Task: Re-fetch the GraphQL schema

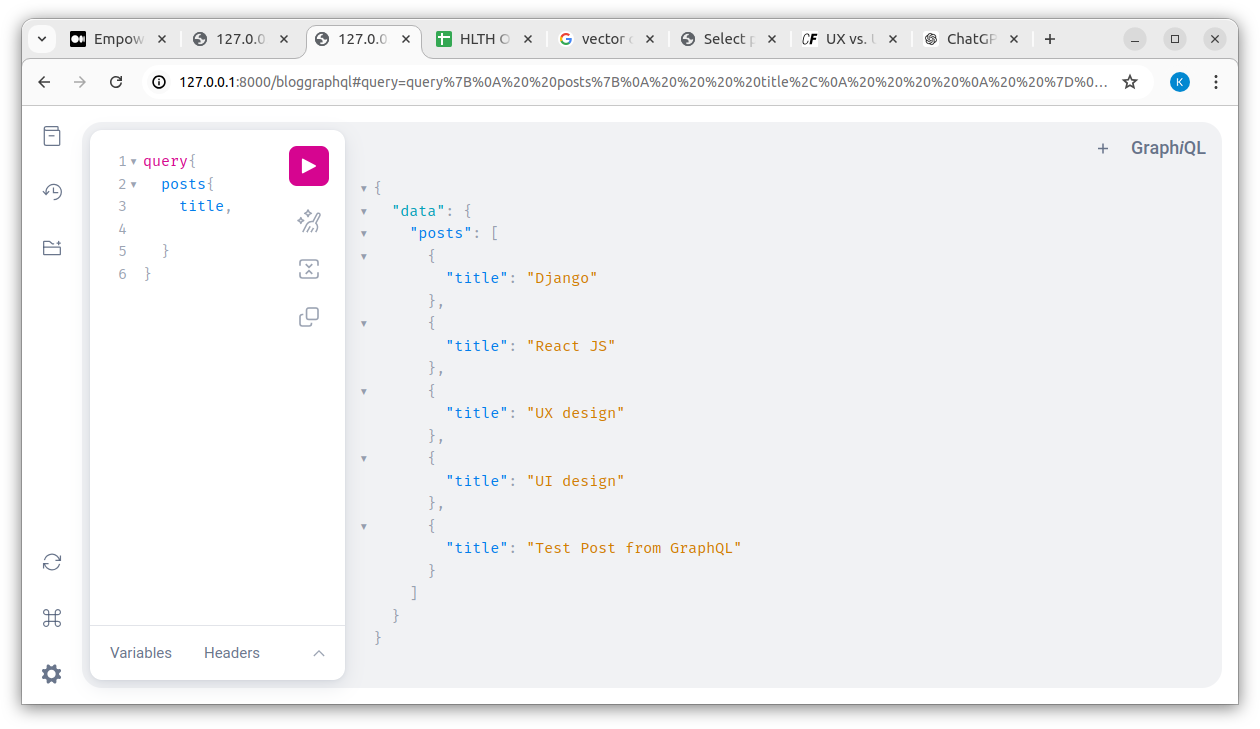Action: pyautogui.click(x=52, y=562)
